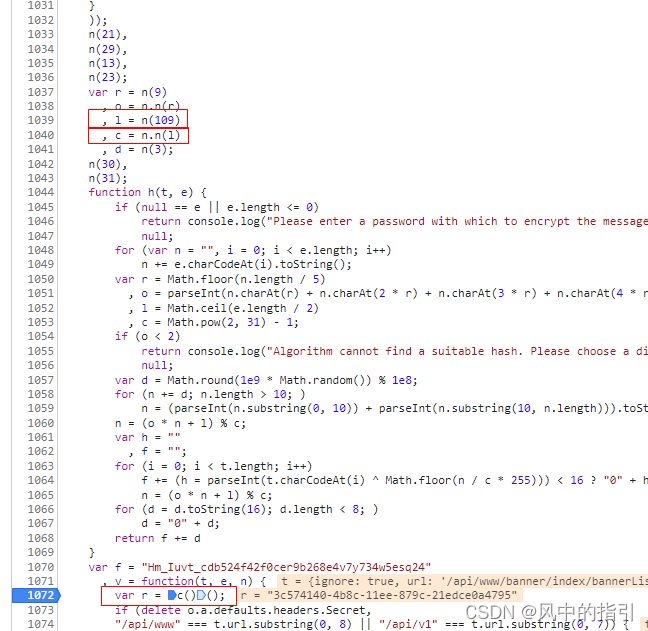
Task: Add a breakpoint at line number 1044
Action: pyautogui.click(x=40, y=192)
